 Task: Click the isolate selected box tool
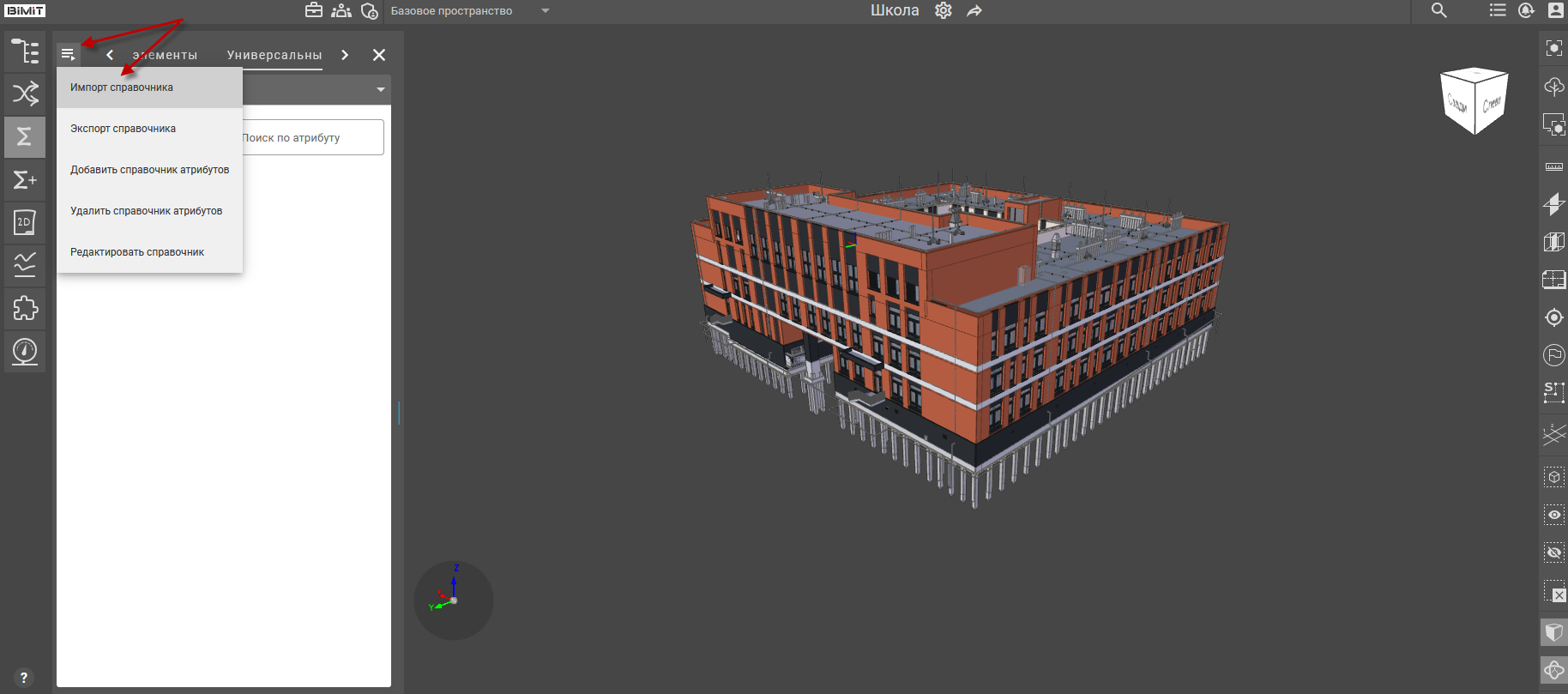(1554, 477)
